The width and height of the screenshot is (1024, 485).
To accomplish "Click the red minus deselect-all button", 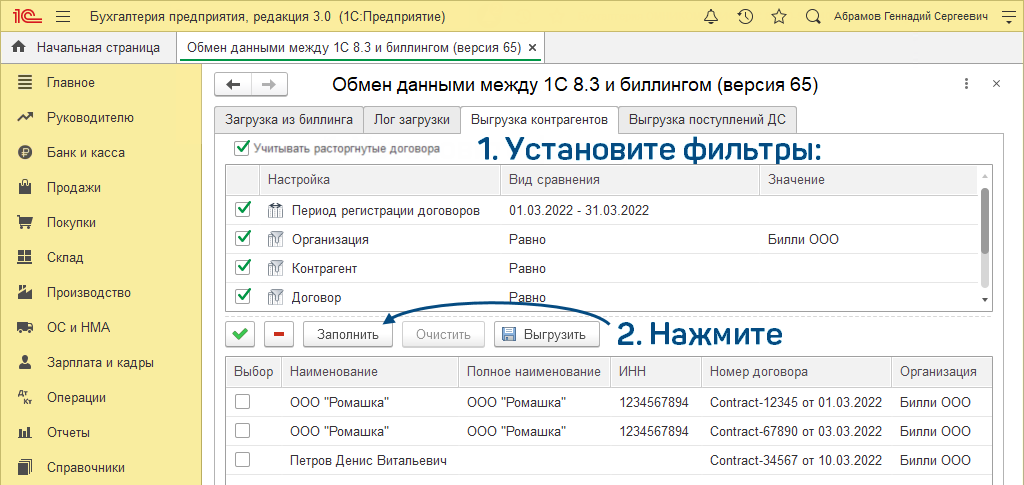I will click(x=279, y=334).
